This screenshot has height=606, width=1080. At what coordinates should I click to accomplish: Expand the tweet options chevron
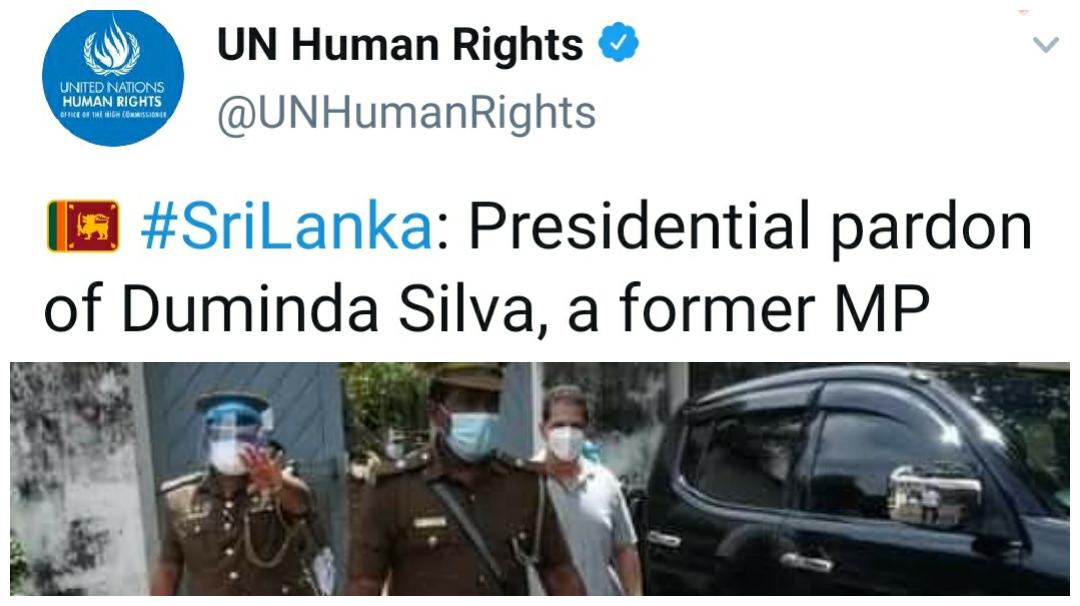pyautogui.click(x=1046, y=45)
